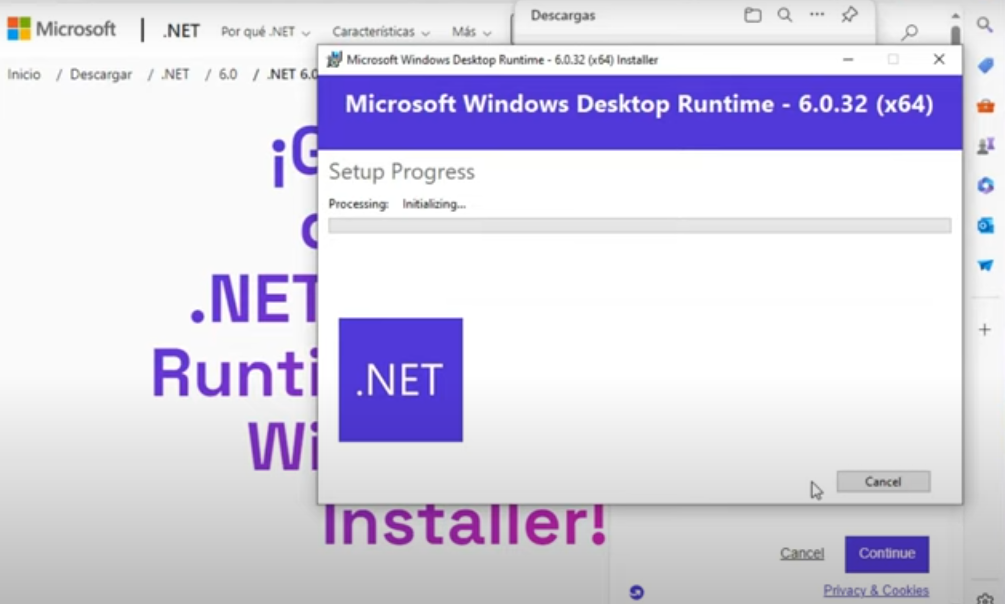The width and height of the screenshot is (1005, 604).
Task: Click the installer banner title text
Action: coord(639,104)
